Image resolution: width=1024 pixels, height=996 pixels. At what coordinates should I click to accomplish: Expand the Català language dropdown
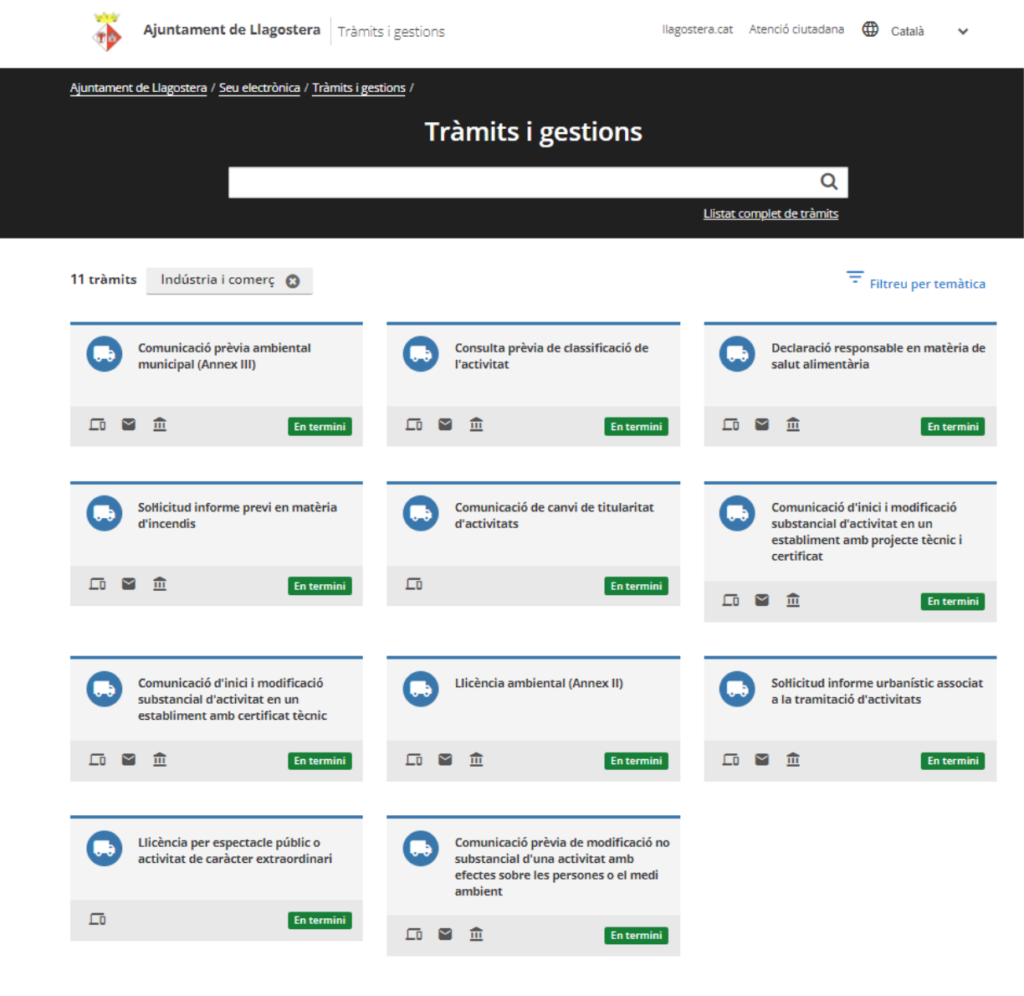tap(962, 31)
